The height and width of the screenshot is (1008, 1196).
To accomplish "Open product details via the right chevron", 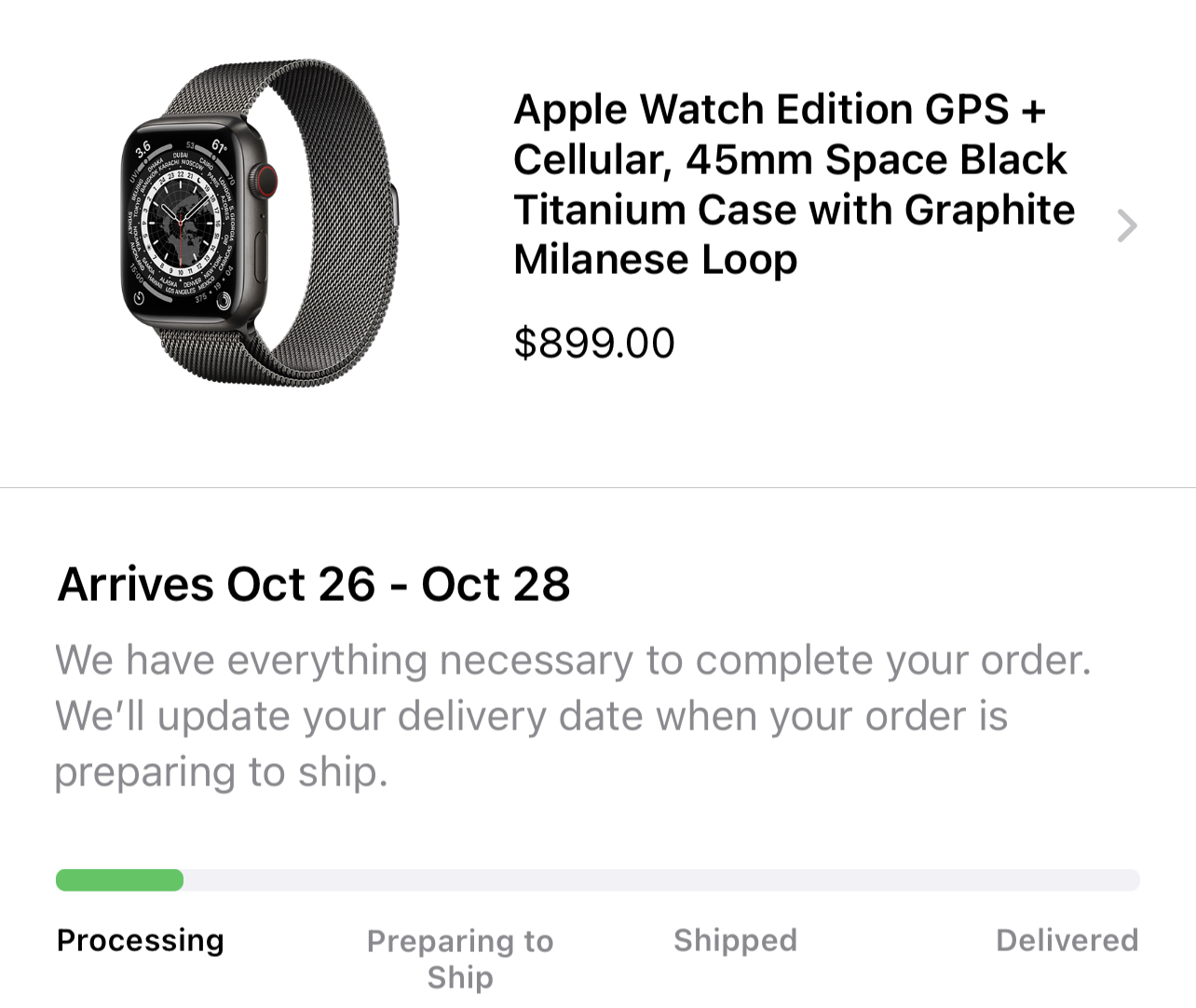I will (x=1127, y=225).
